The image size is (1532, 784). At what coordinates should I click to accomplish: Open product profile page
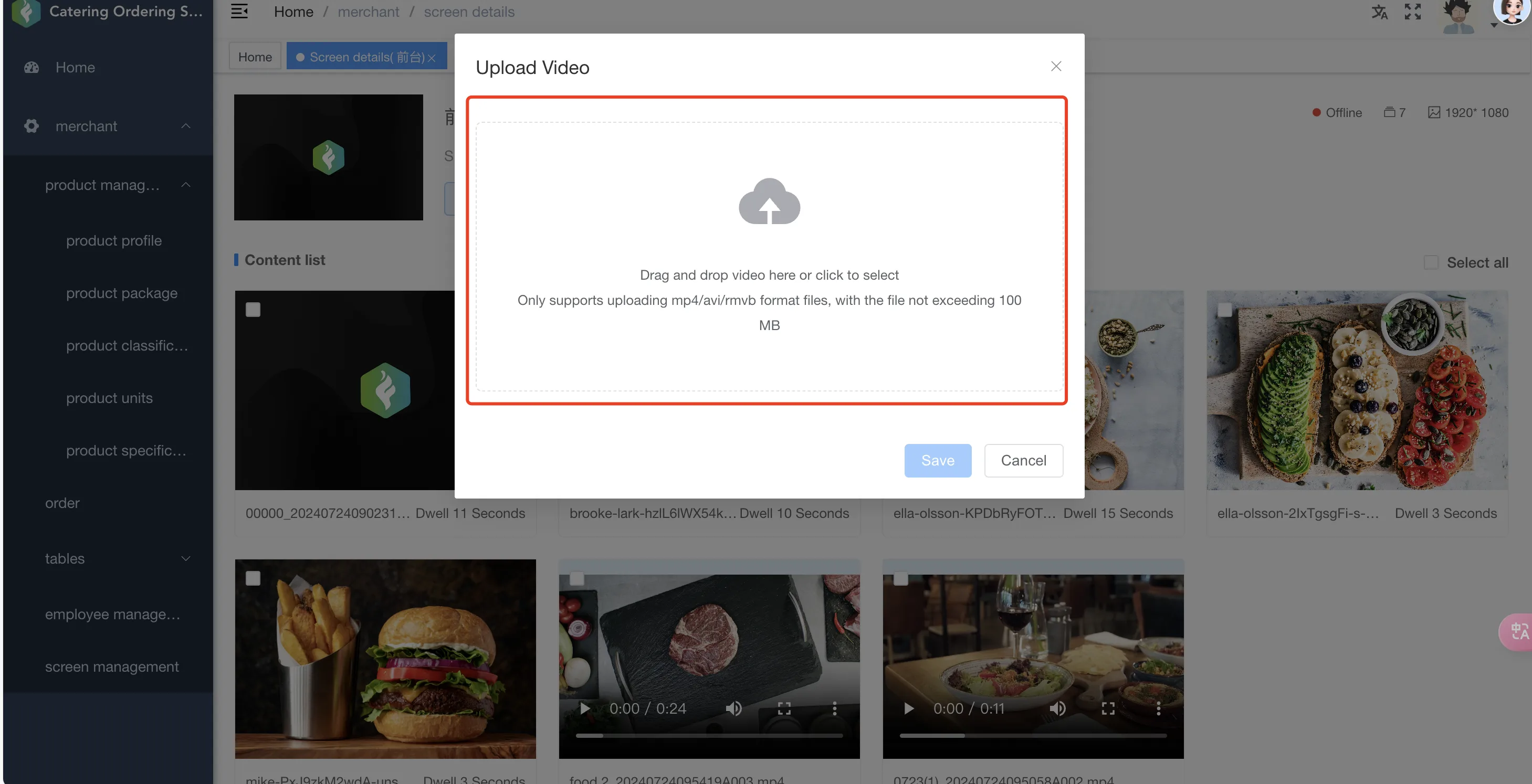click(113, 241)
